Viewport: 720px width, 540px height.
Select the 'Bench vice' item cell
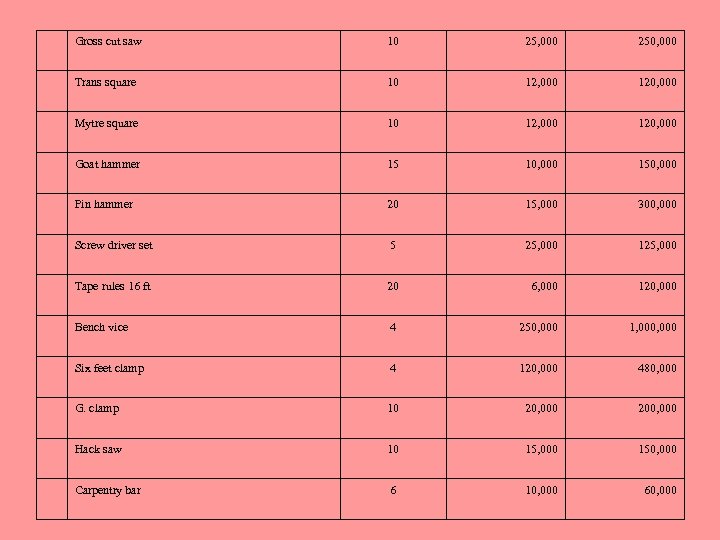point(102,327)
